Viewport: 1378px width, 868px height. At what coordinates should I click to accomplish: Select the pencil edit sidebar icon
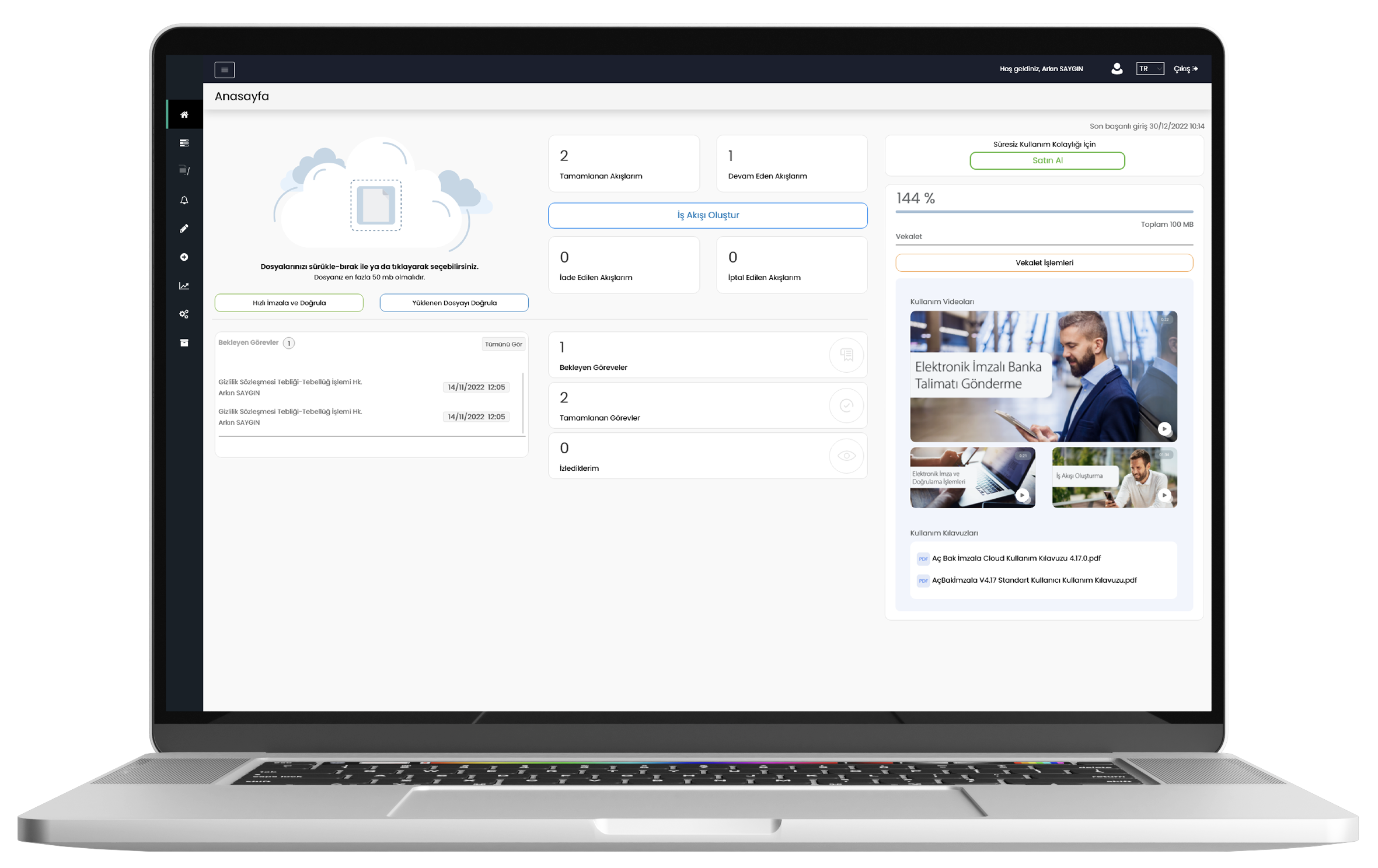pos(184,229)
